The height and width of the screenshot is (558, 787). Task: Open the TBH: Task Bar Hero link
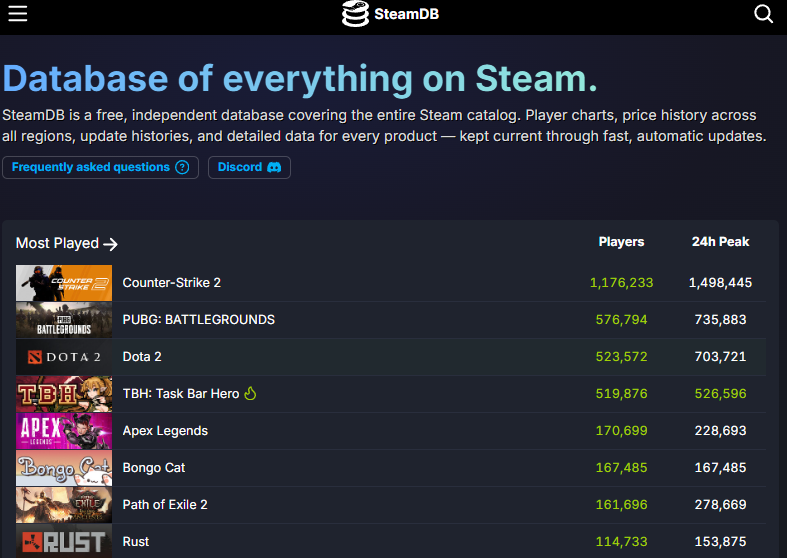(x=181, y=394)
